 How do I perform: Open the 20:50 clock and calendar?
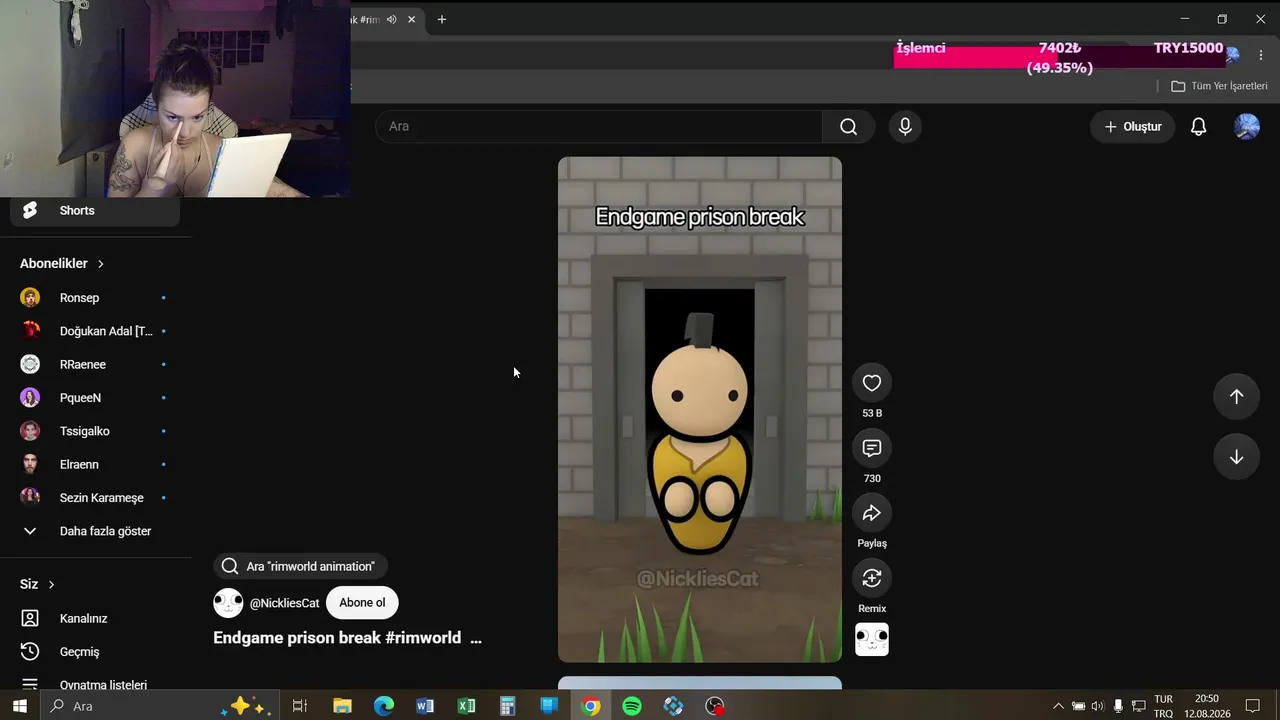coord(1206,706)
